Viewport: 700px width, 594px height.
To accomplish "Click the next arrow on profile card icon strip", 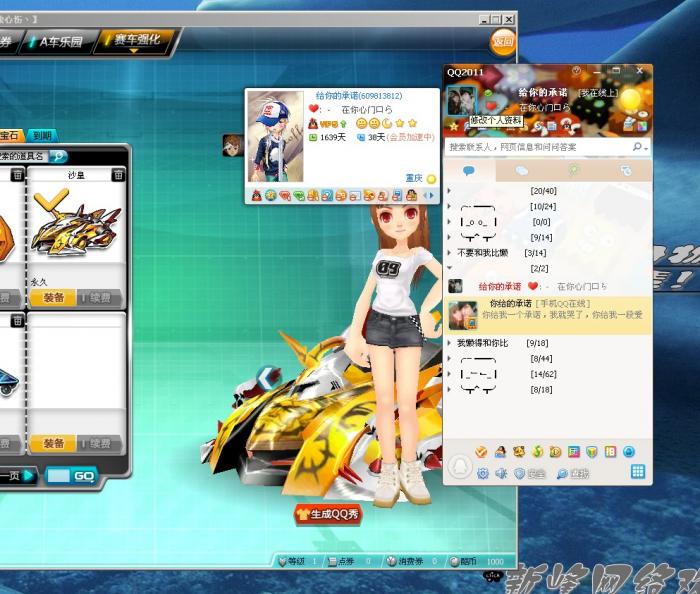I will [432, 195].
